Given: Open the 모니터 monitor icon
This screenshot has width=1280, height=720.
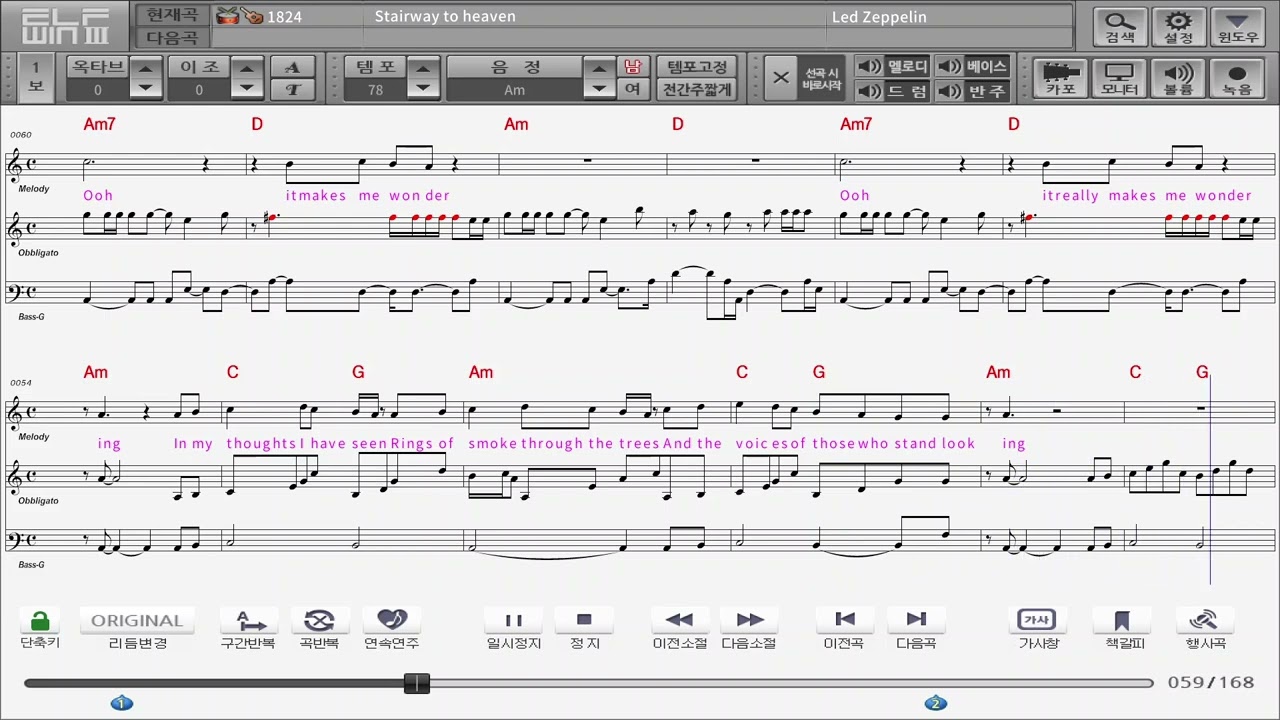Looking at the screenshot, I should (1119, 78).
